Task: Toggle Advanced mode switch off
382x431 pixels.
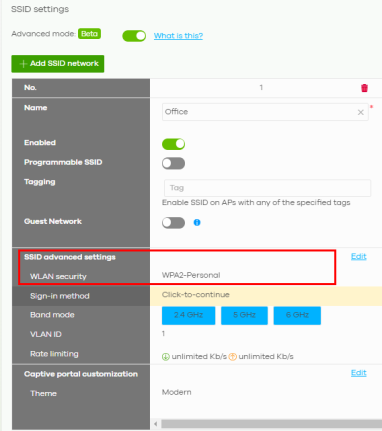Action: pos(134,36)
